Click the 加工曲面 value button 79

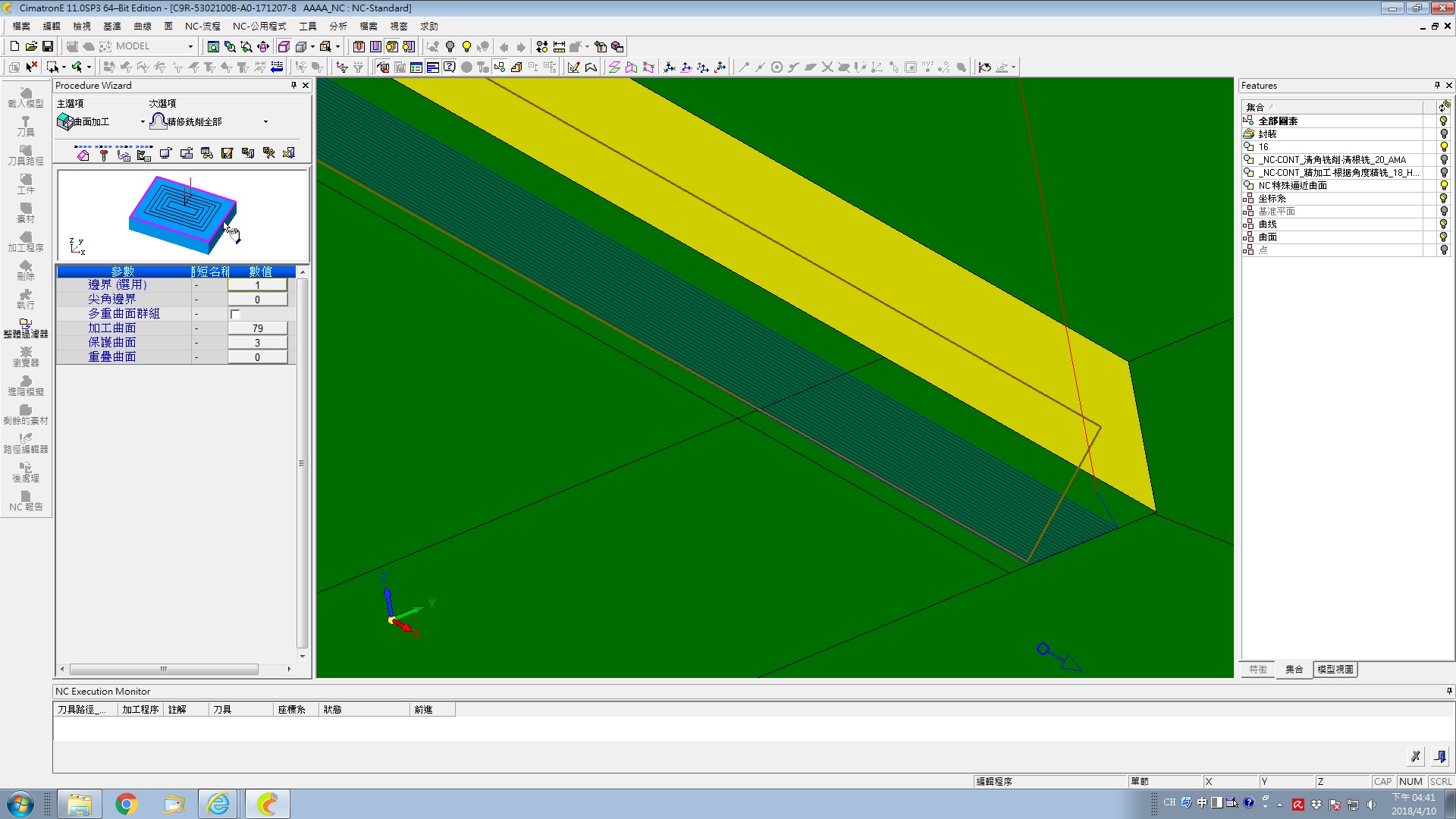[258, 328]
